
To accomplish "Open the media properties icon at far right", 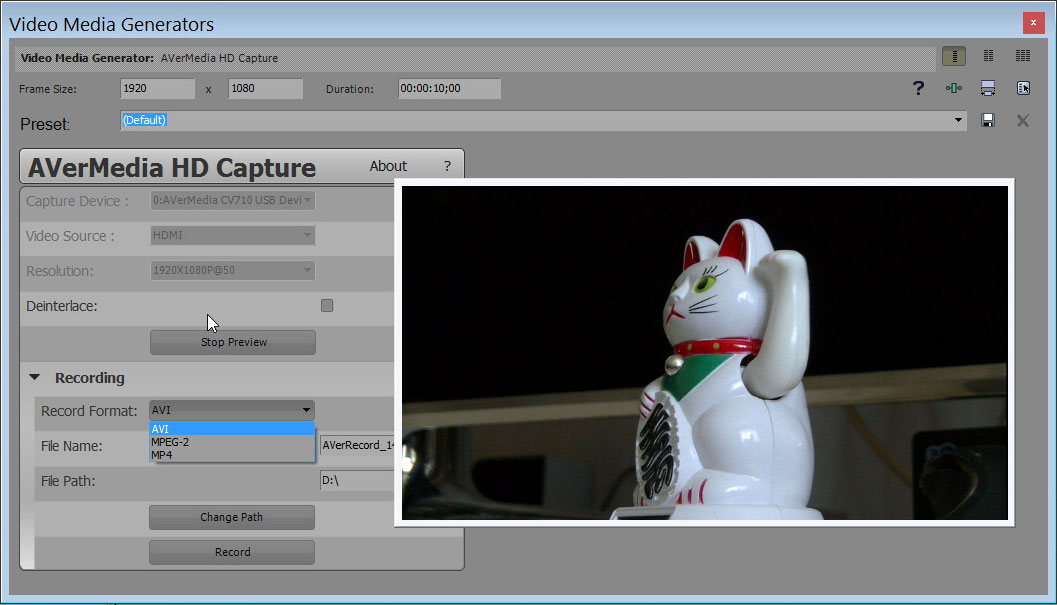I will click(x=1023, y=88).
